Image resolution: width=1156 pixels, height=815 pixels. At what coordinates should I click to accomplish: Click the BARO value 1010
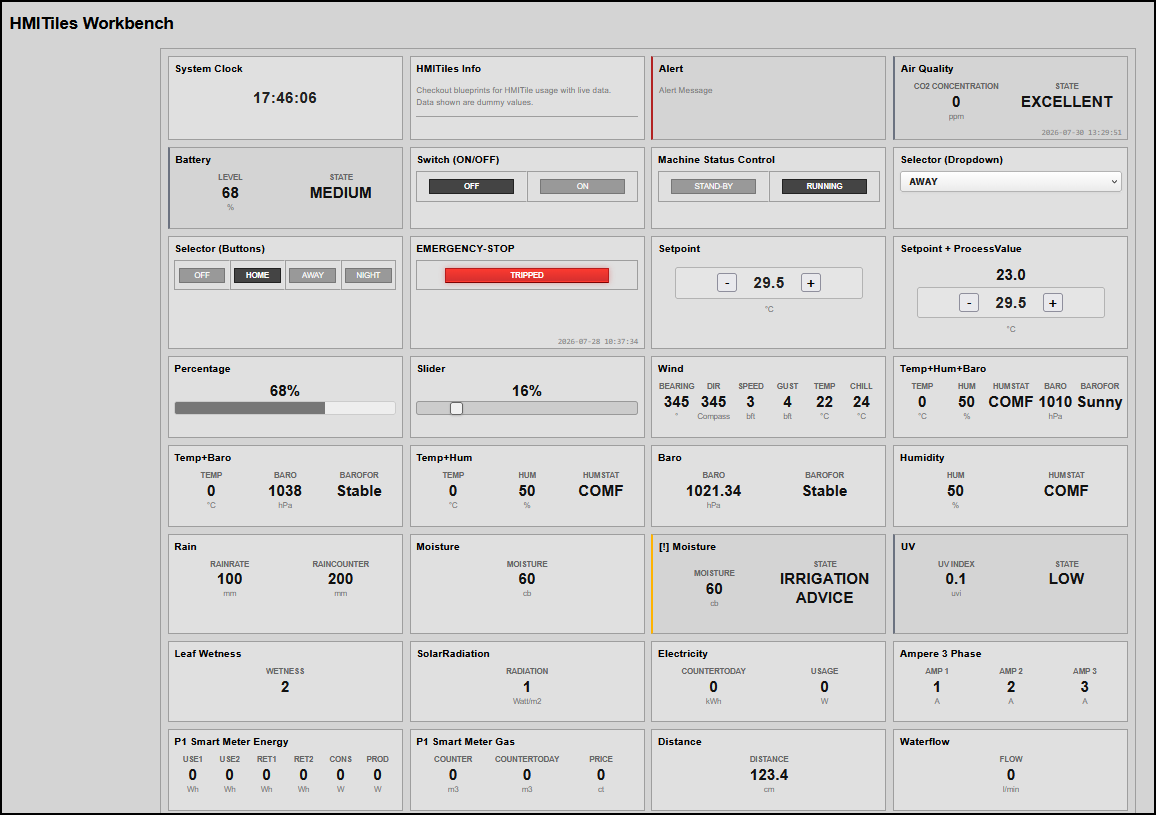1055,402
